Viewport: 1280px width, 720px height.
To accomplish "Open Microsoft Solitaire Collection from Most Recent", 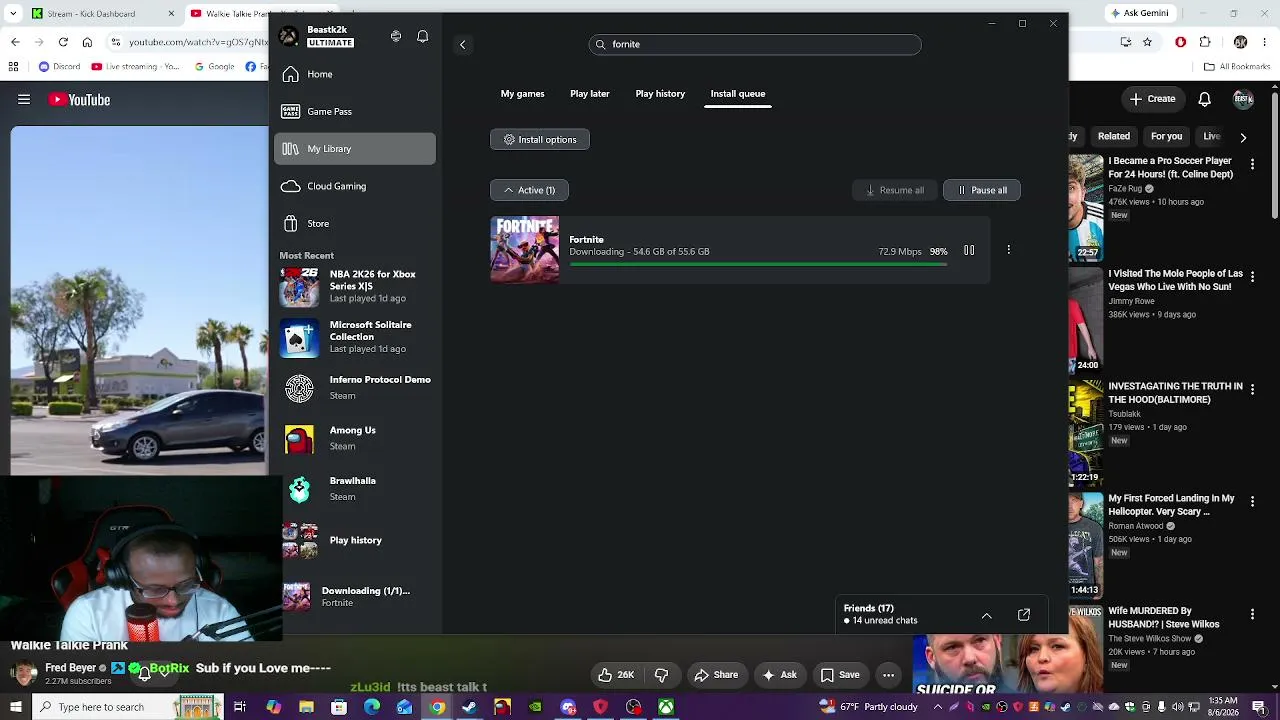I will click(355, 337).
